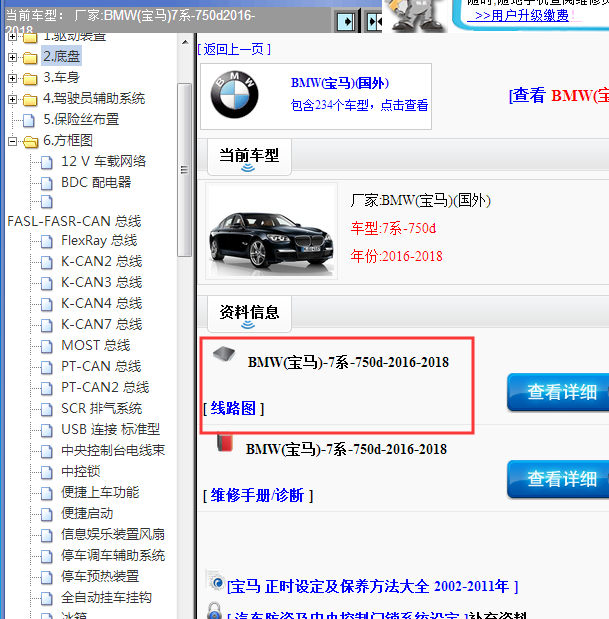
Task: Open the 12 V 车载网络 entry
Action: click(103, 161)
